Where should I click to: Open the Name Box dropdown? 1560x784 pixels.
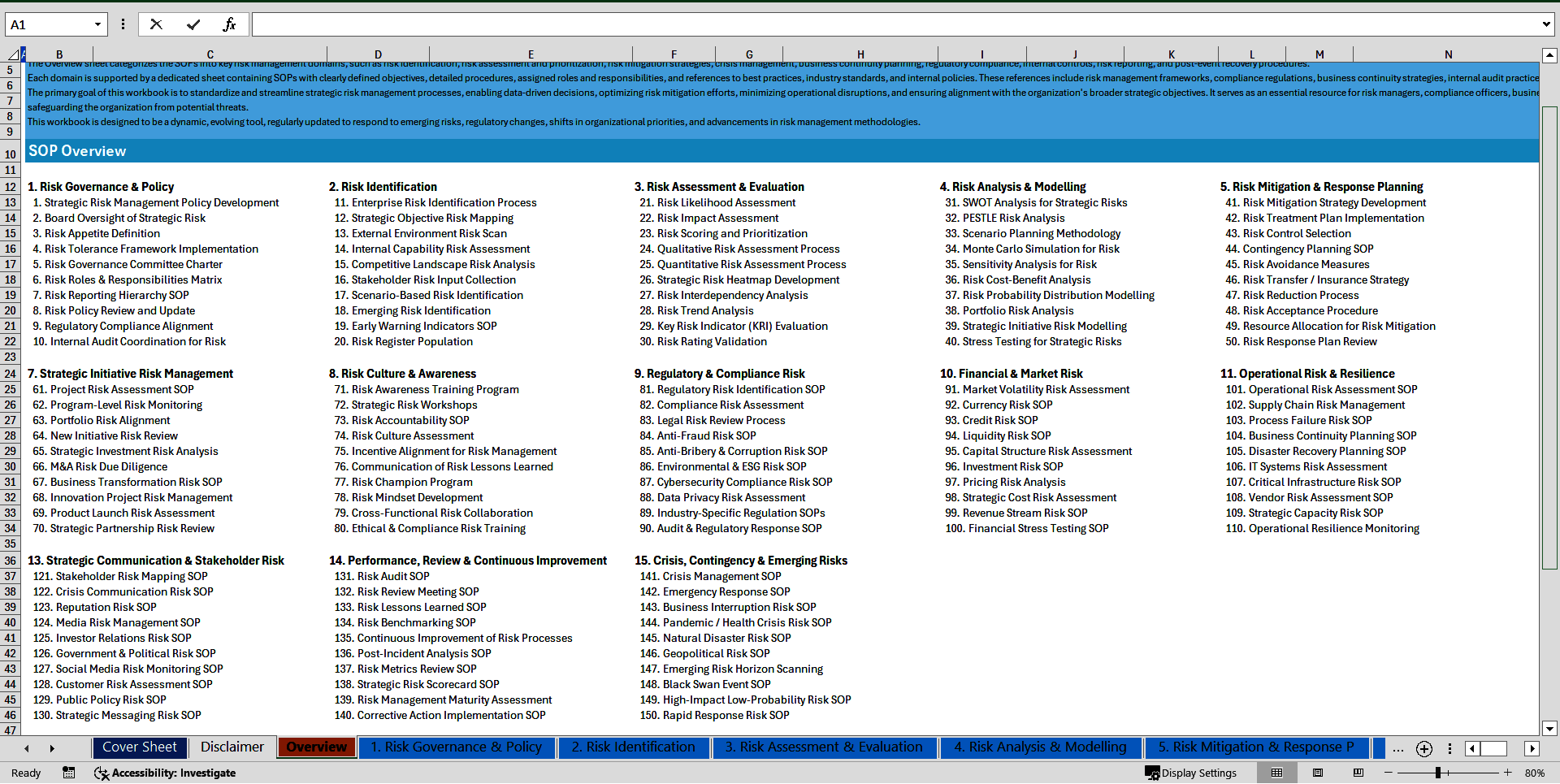(97, 24)
